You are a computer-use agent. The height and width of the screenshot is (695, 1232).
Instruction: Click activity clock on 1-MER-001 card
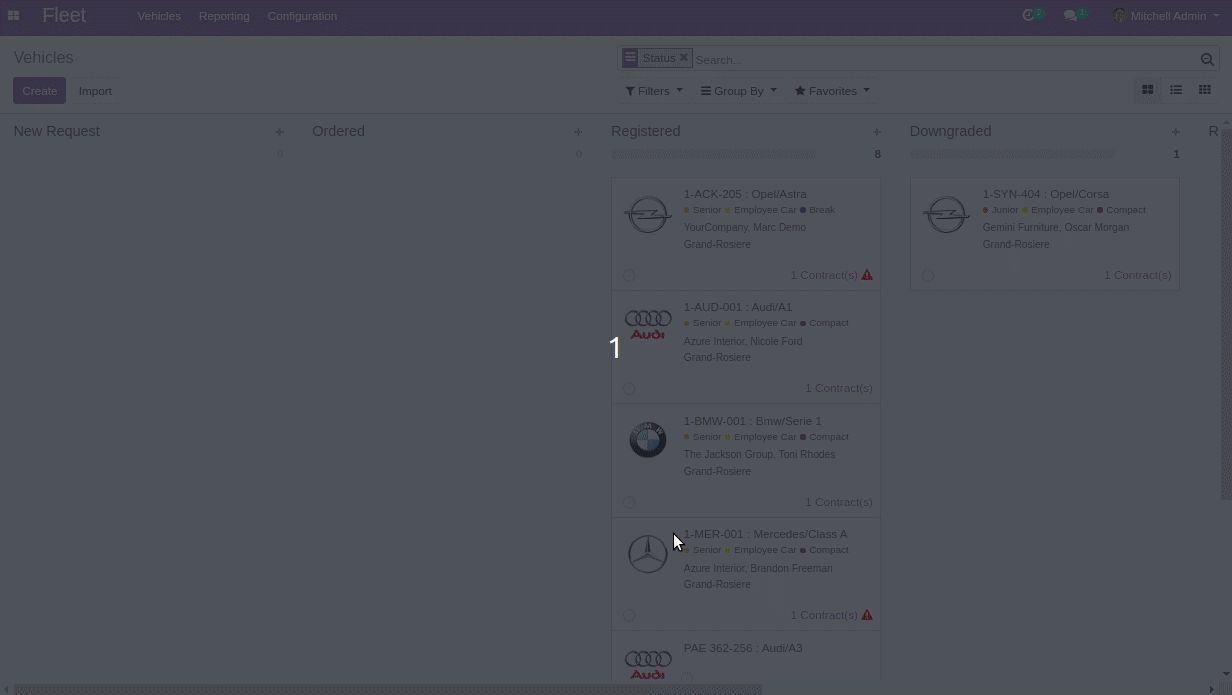[629, 616]
